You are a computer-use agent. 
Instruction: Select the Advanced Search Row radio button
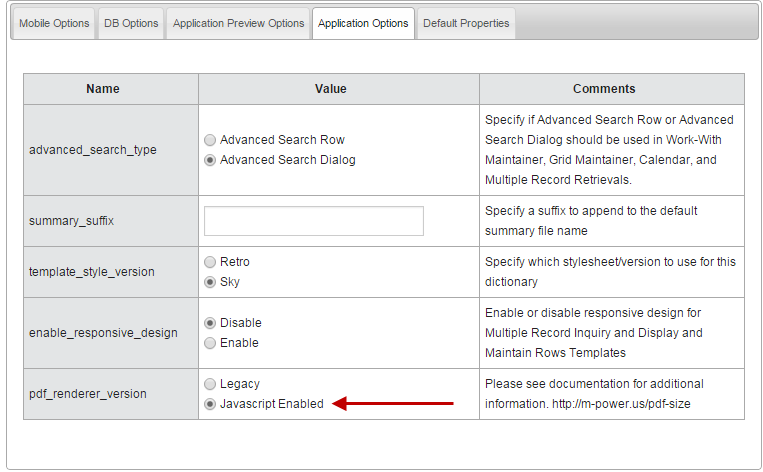[x=210, y=140]
